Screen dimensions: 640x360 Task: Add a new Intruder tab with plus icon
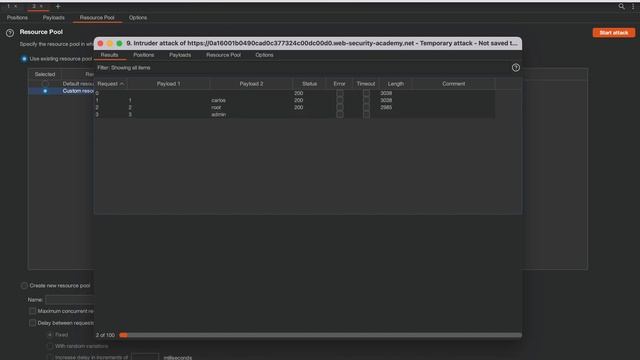click(58, 6)
